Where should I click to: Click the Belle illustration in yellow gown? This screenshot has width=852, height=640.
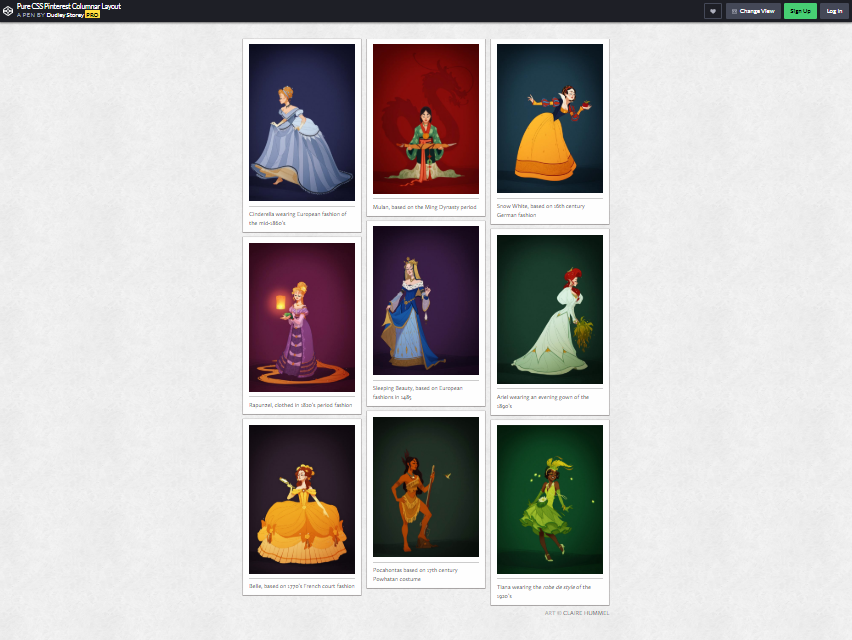coord(302,499)
